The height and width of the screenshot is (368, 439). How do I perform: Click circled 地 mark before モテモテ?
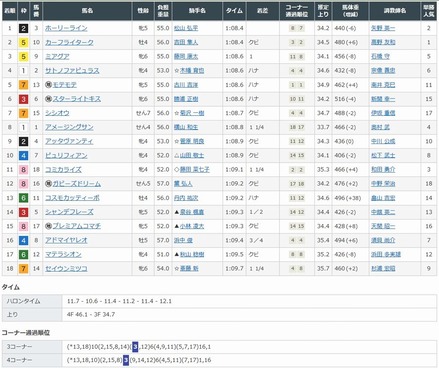coord(48,85)
